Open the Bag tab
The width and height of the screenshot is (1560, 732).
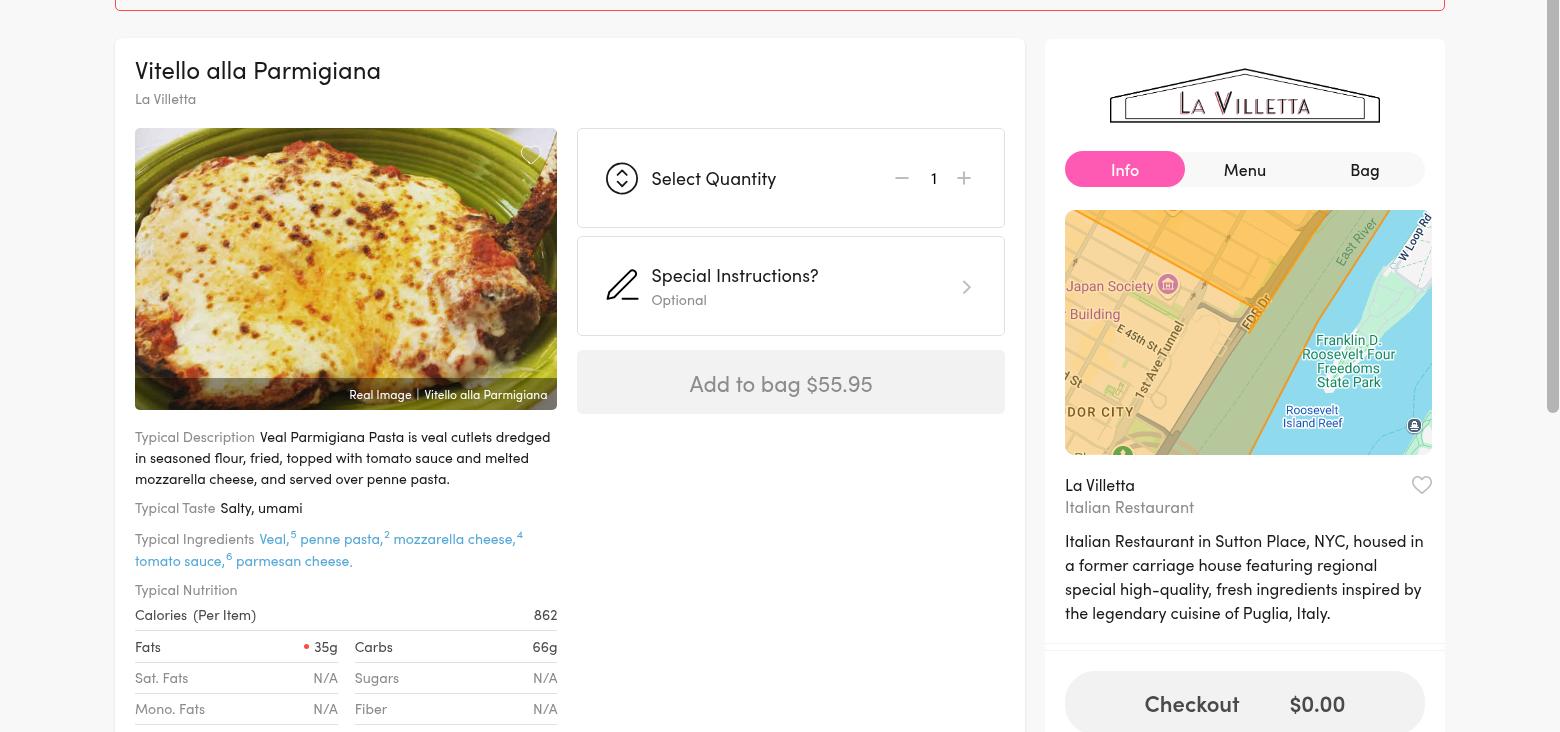pos(1364,170)
